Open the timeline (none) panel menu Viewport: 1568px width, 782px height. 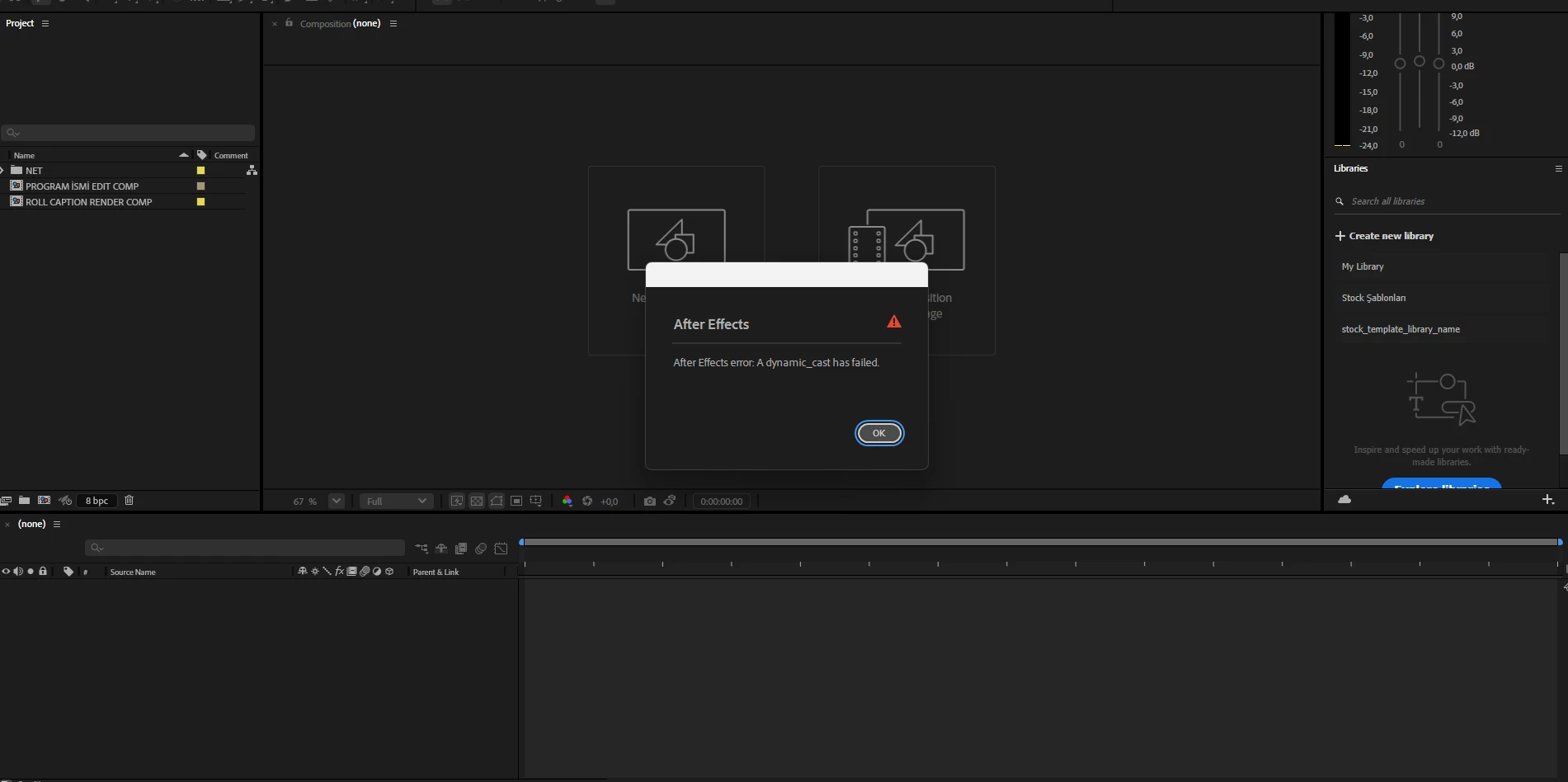[x=57, y=524]
